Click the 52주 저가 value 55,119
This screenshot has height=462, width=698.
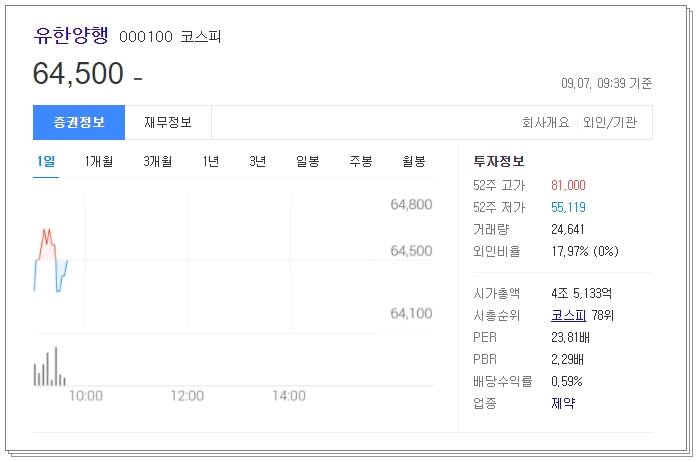pyautogui.click(x=568, y=207)
